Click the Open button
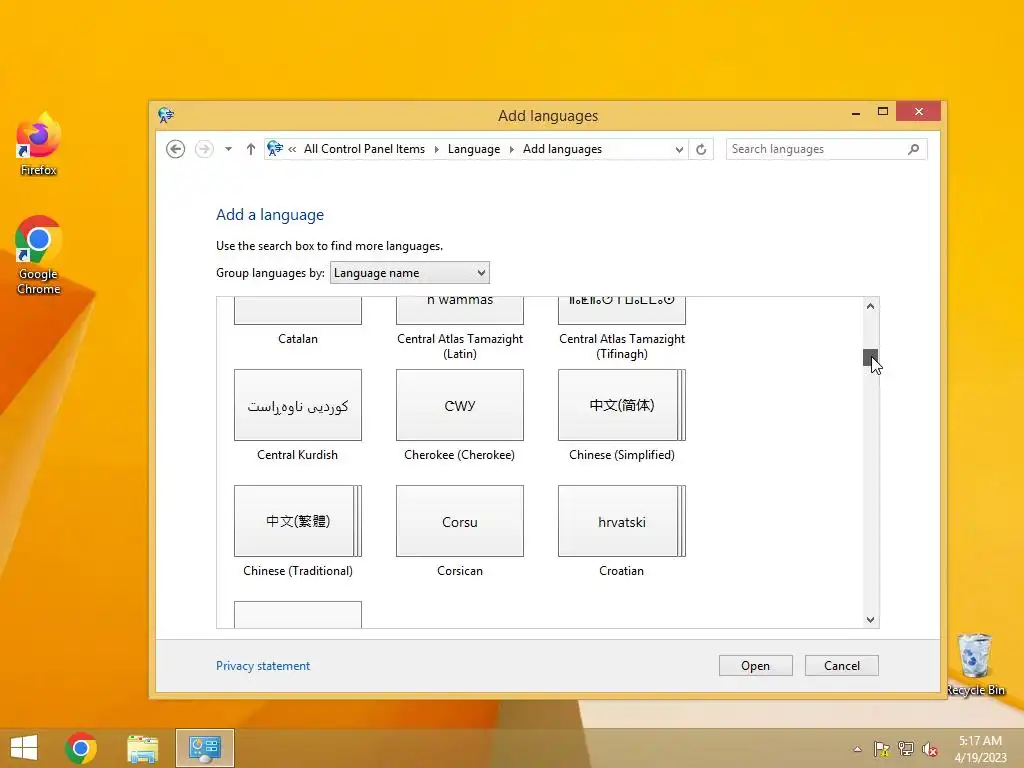1024x768 pixels. pyautogui.click(x=756, y=665)
